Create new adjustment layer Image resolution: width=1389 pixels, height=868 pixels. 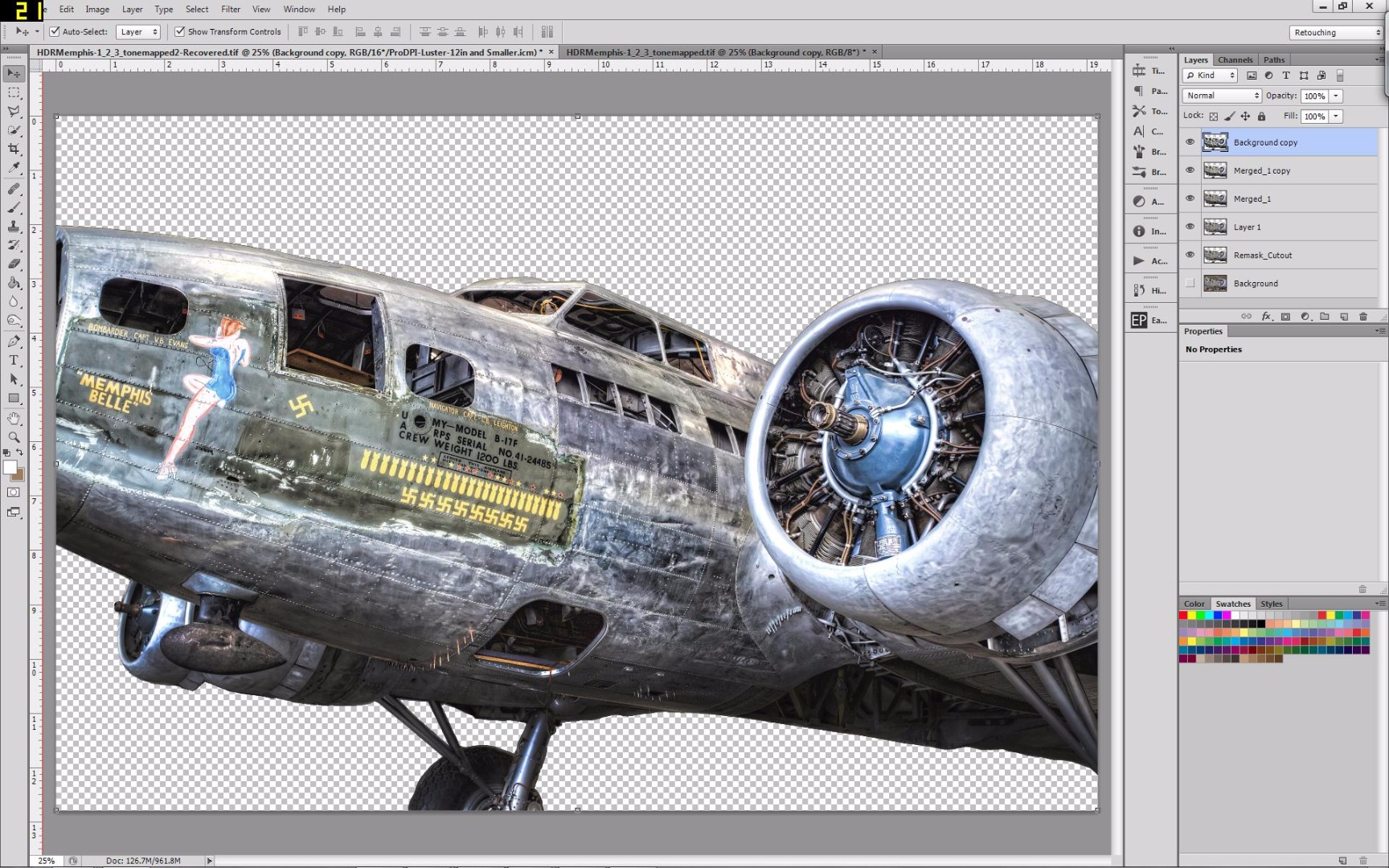coord(1305,317)
